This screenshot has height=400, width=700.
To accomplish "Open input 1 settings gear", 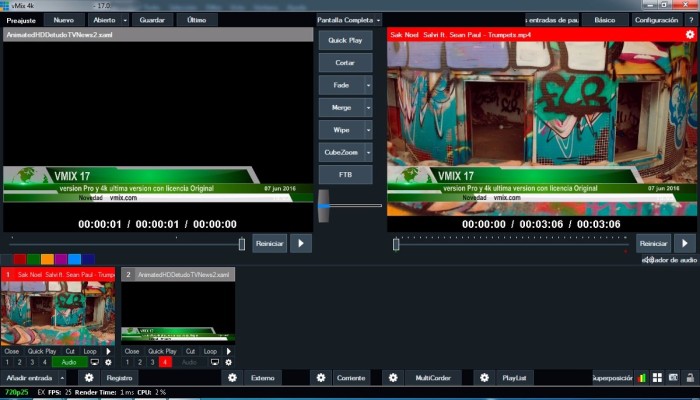I will (108, 362).
